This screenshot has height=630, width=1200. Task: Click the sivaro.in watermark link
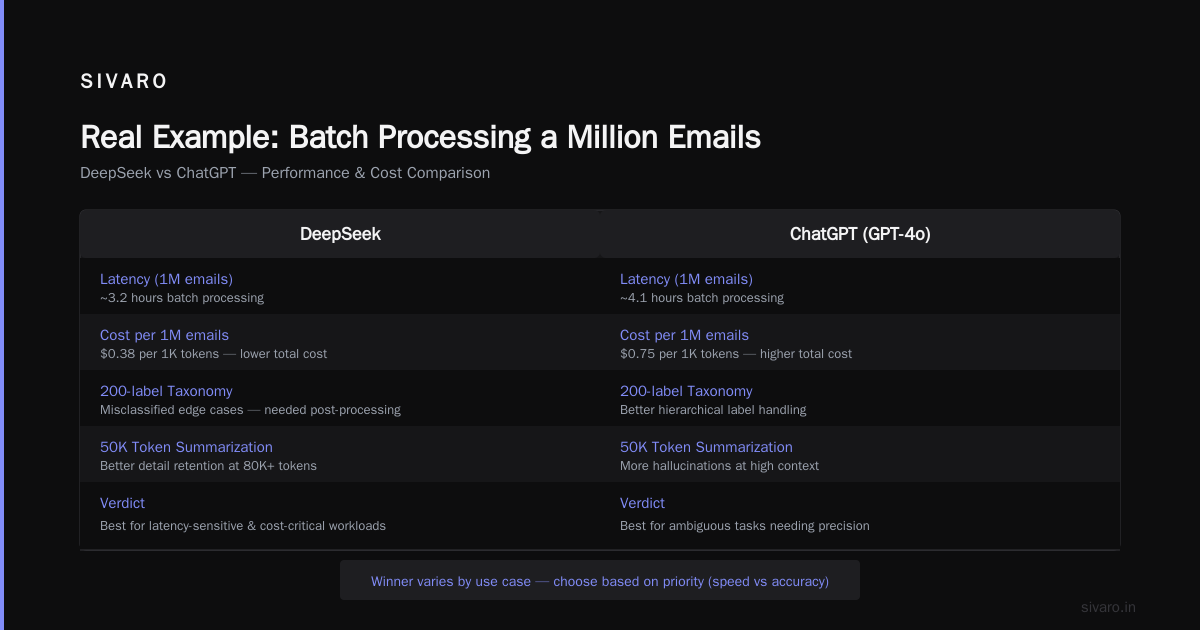[x=1109, y=607]
